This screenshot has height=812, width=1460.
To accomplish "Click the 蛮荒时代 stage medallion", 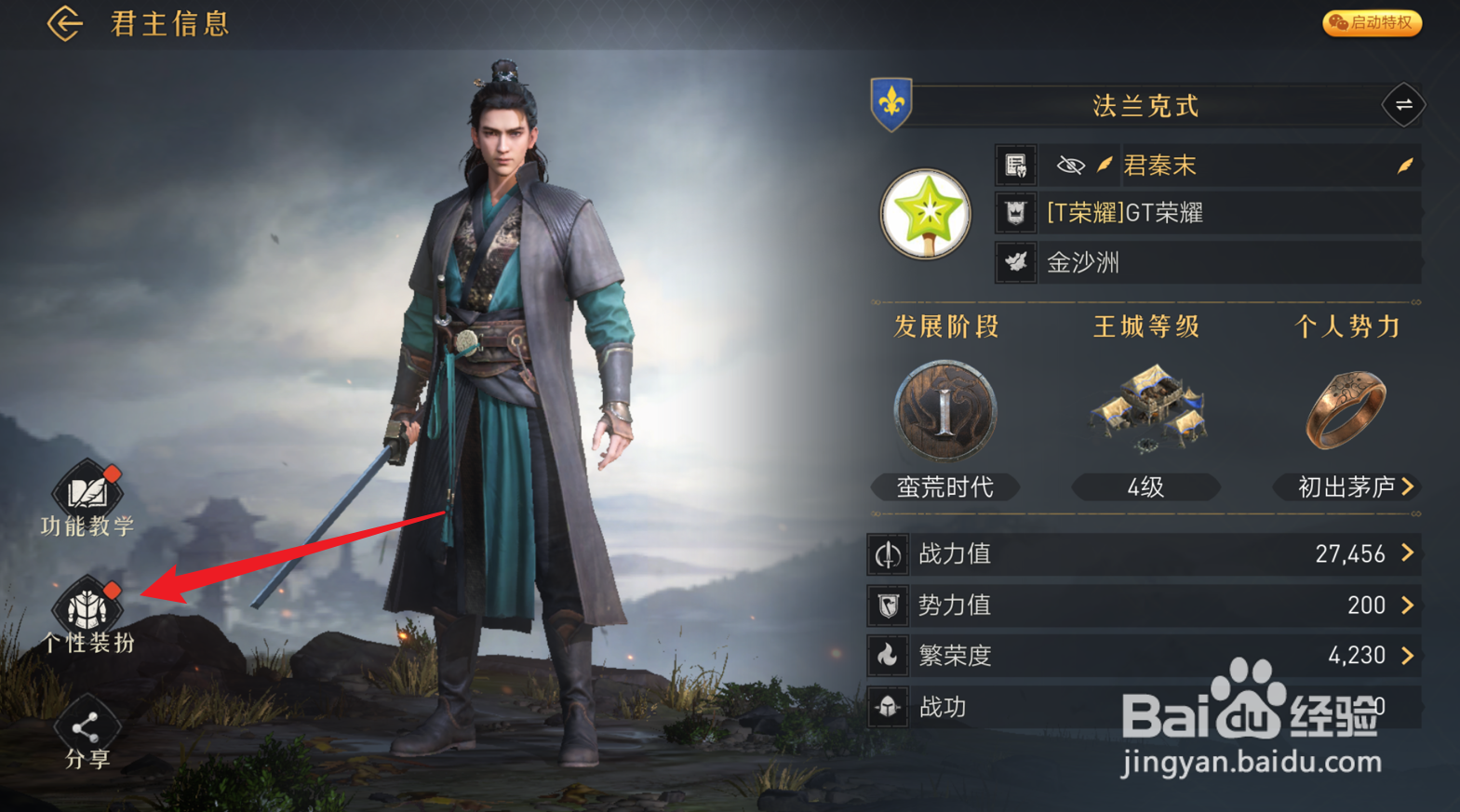I will (945, 410).
